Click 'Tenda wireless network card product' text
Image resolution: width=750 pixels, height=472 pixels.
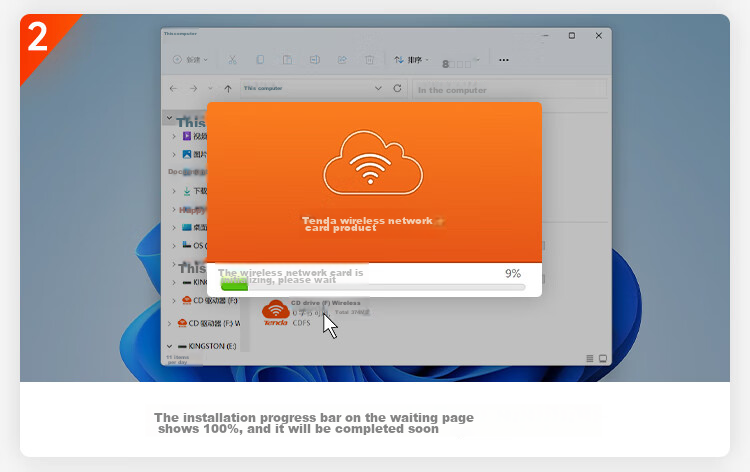(x=367, y=224)
